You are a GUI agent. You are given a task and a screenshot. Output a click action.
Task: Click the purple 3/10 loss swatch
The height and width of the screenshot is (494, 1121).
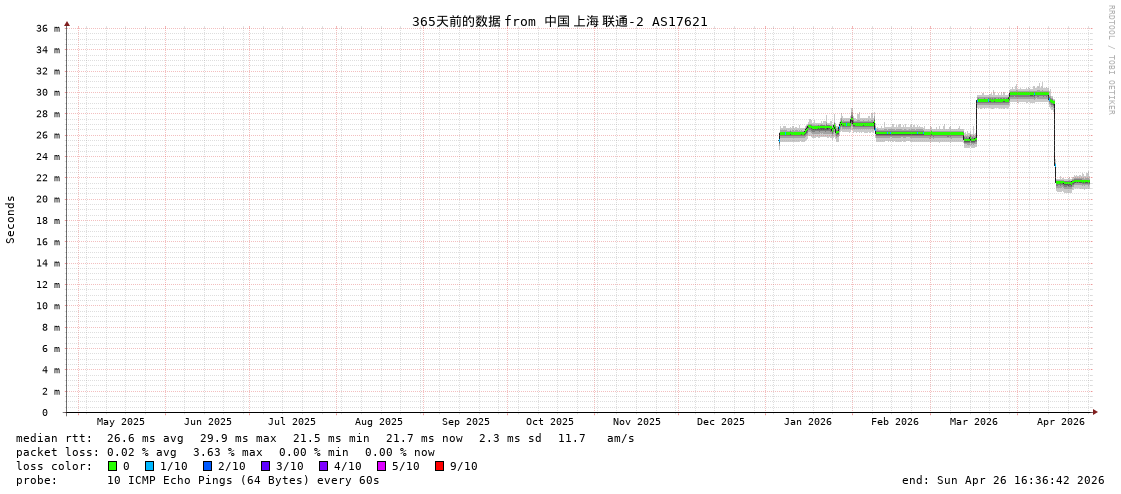pyautogui.click(x=265, y=466)
